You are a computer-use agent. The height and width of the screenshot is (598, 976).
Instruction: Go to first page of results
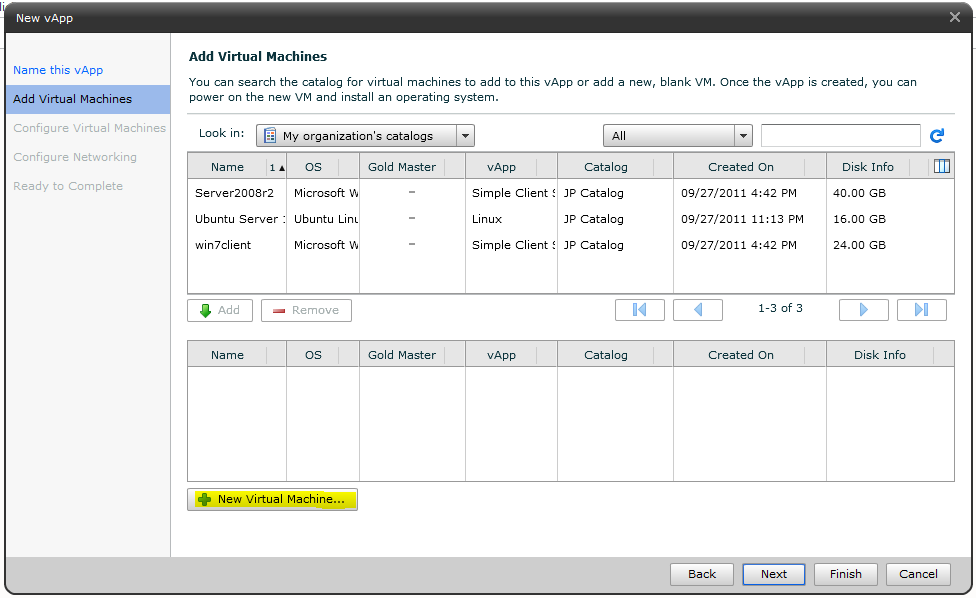[x=639, y=310]
